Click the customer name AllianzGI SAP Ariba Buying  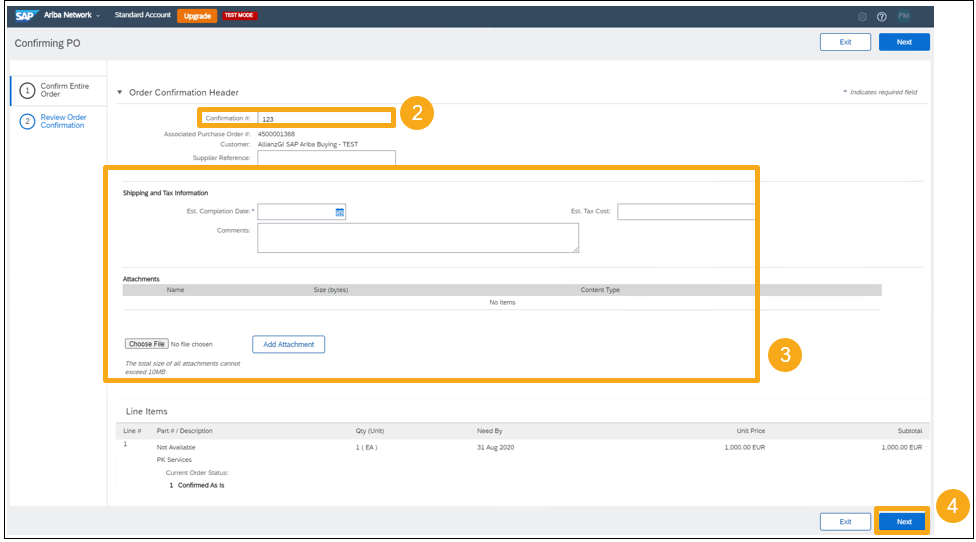307,144
